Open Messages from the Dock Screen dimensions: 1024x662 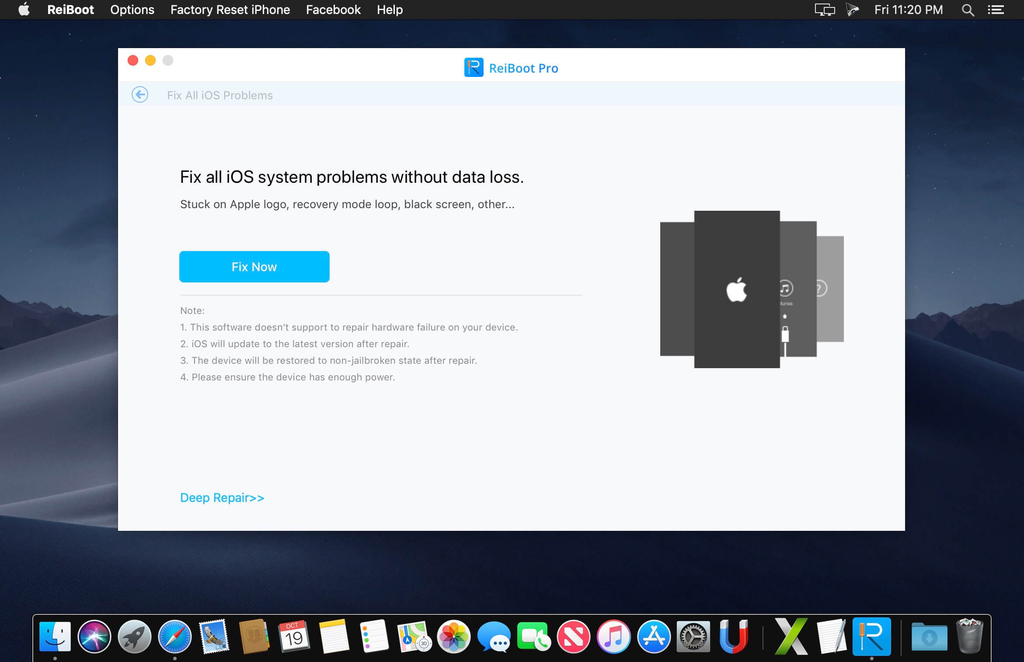coord(494,636)
